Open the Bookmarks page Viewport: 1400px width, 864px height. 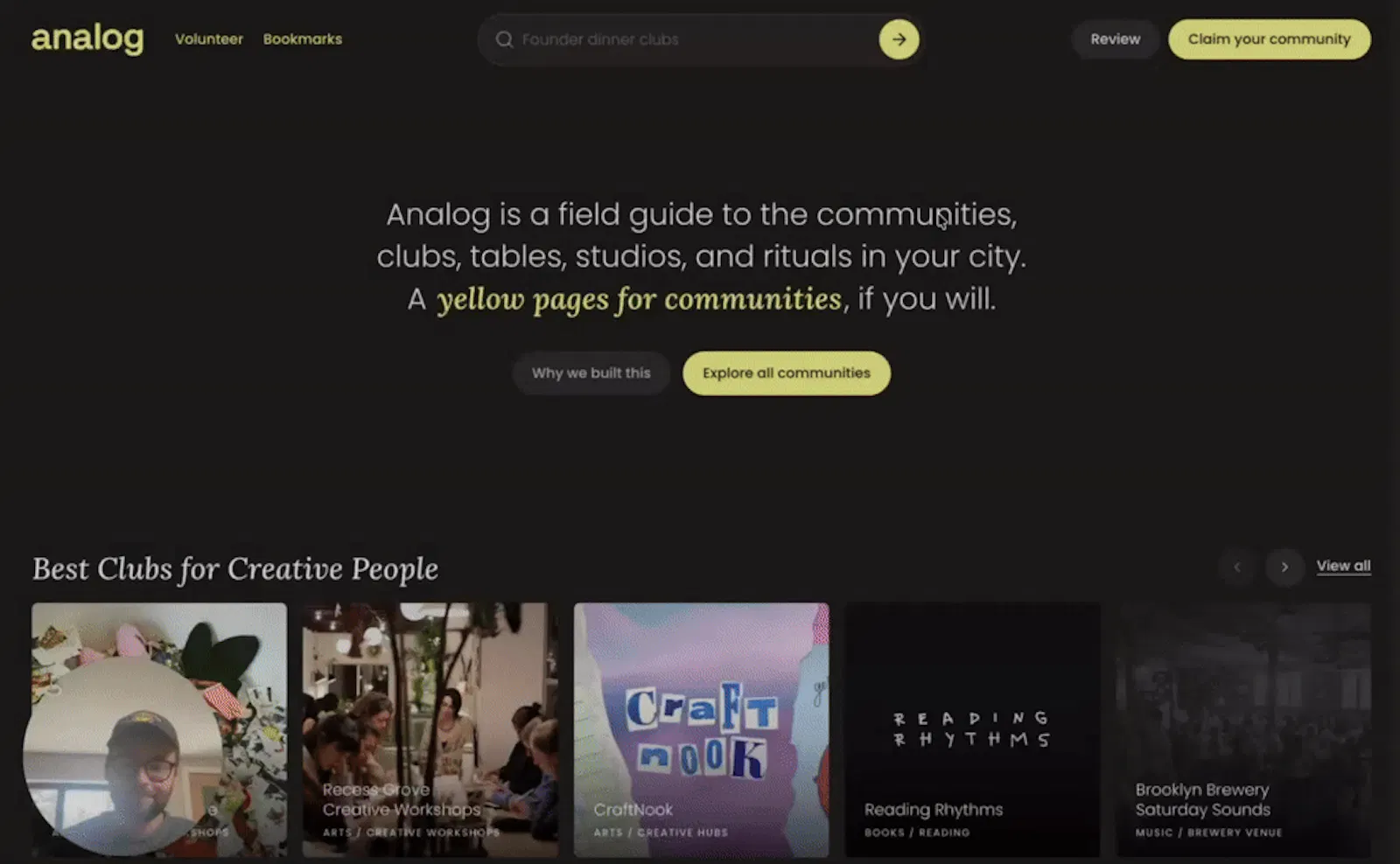pyautogui.click(x=303, y=39)
